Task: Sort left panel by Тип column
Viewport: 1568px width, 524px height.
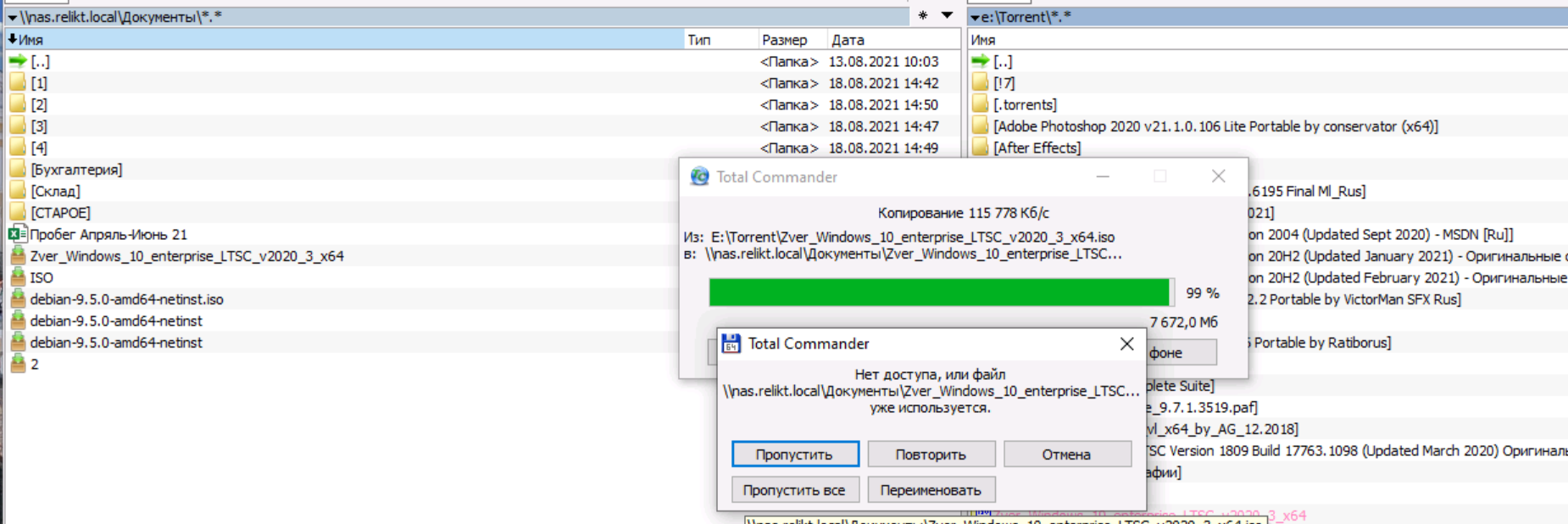Action: pyautogui.click(x=721, y=40)
